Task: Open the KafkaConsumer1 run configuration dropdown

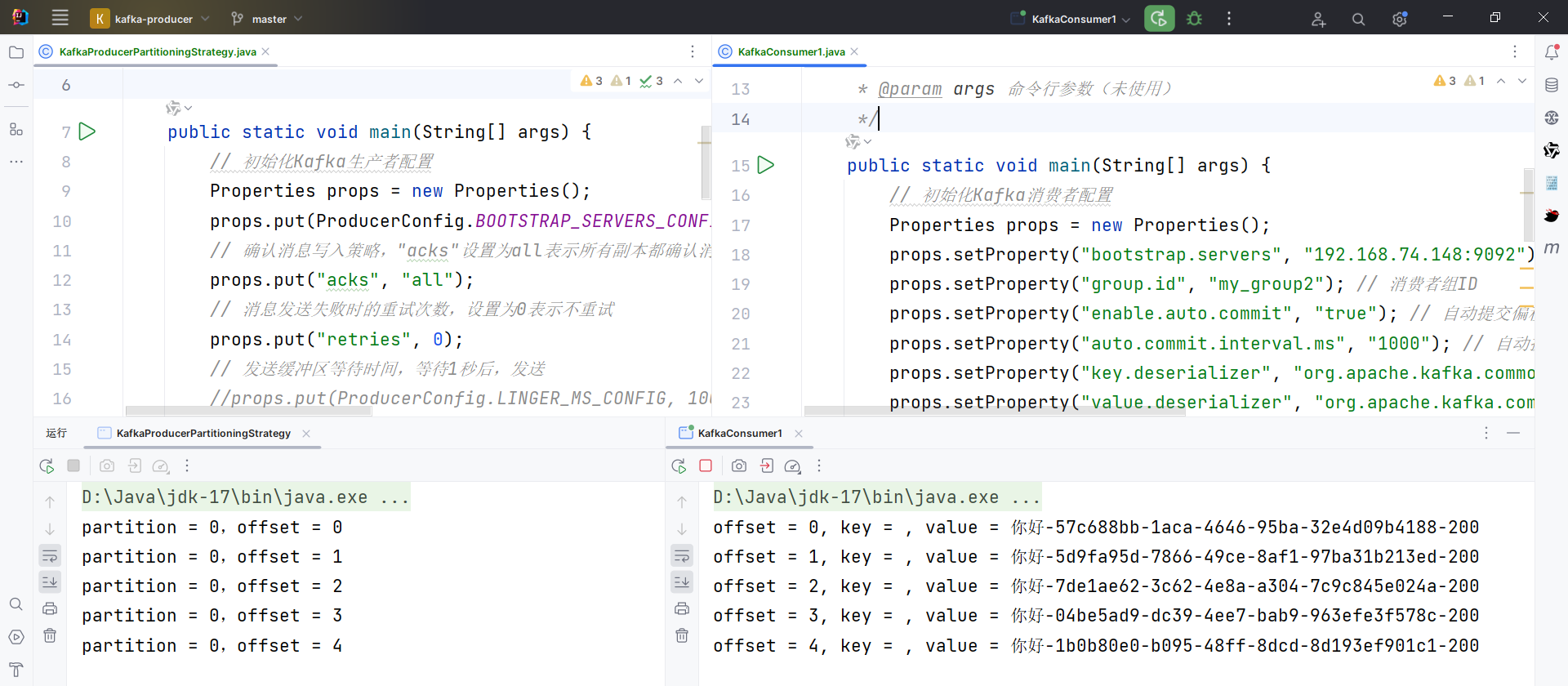Action: [x=1071, y=19]
